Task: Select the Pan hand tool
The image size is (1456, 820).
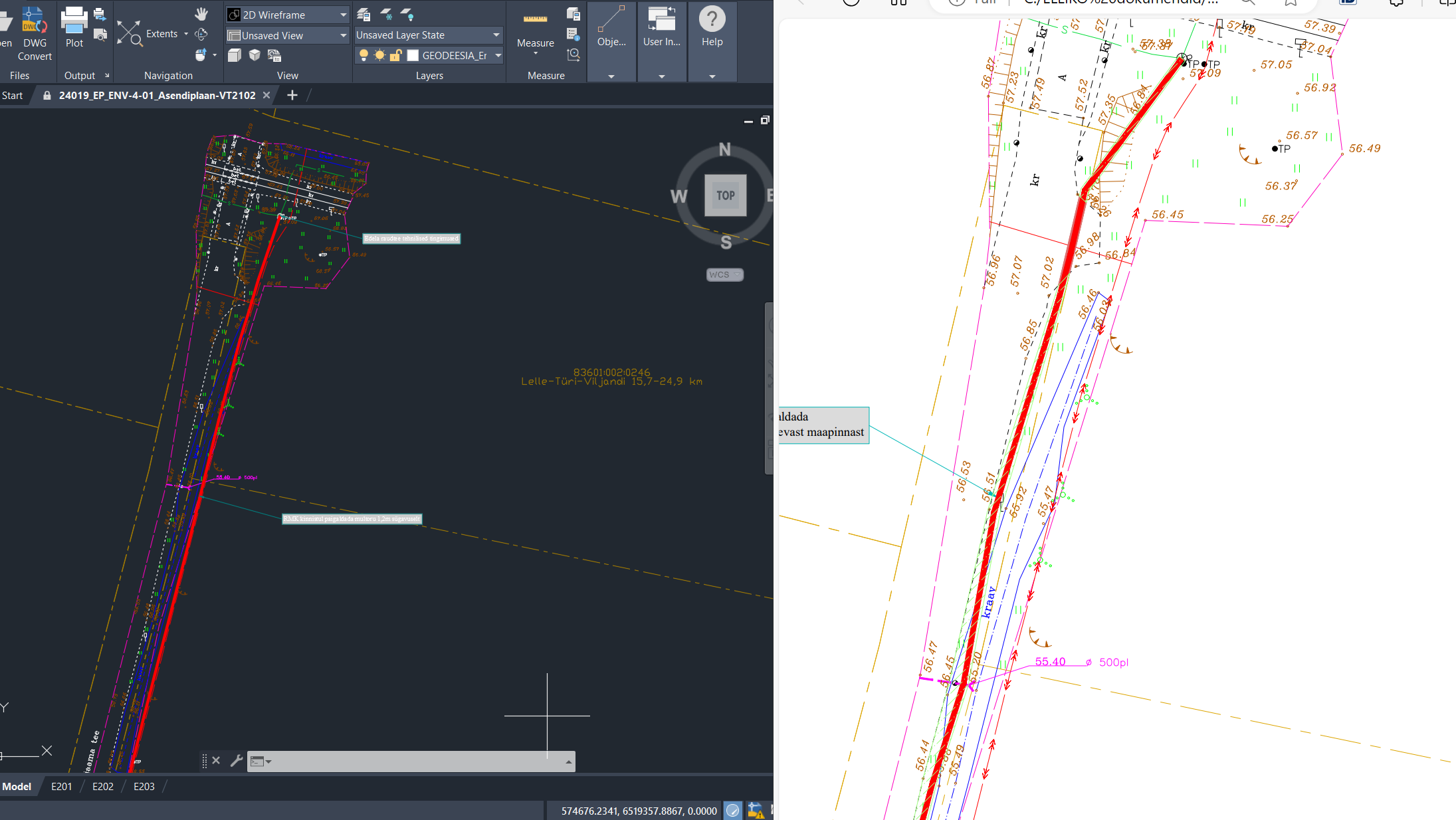Action: coord(201,13)
